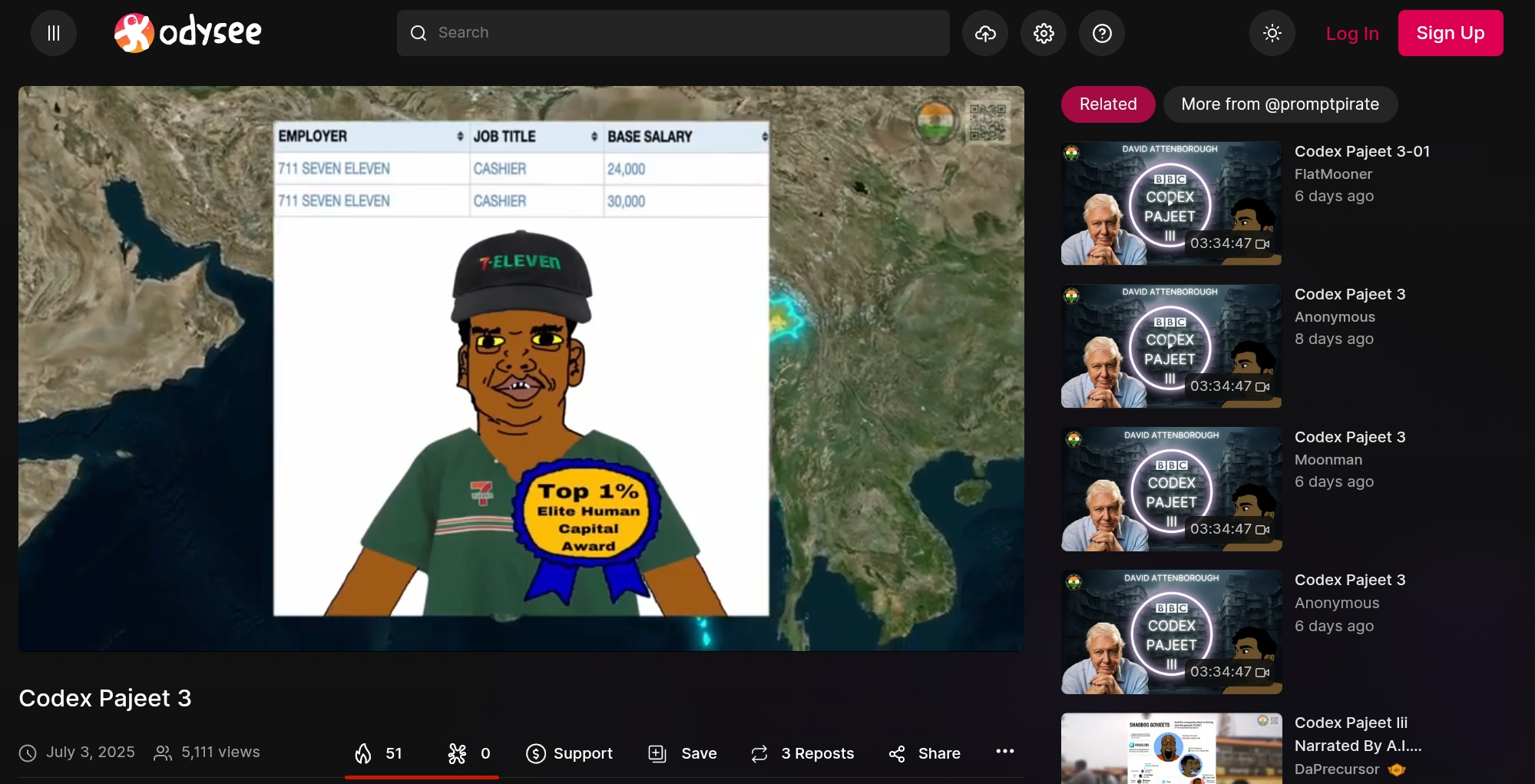
Task: Click the July 3, 2025 date text
Action: 91,752
